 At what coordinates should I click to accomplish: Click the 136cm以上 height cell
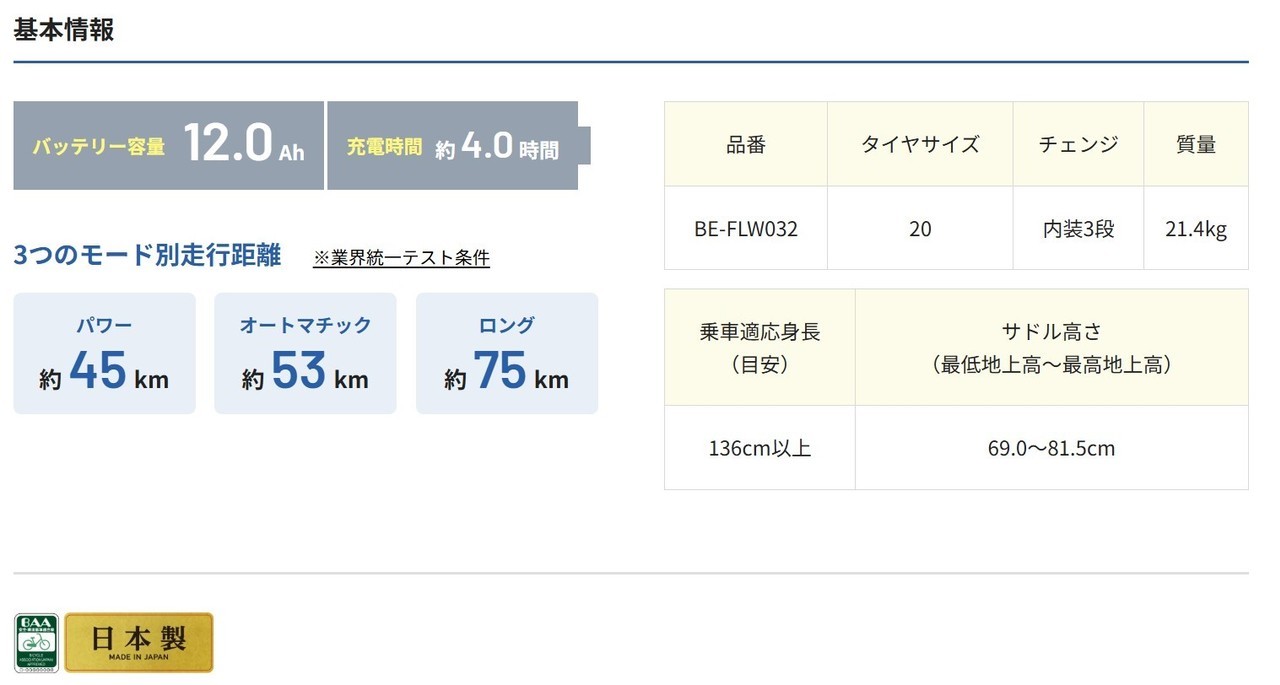(760, 448)
